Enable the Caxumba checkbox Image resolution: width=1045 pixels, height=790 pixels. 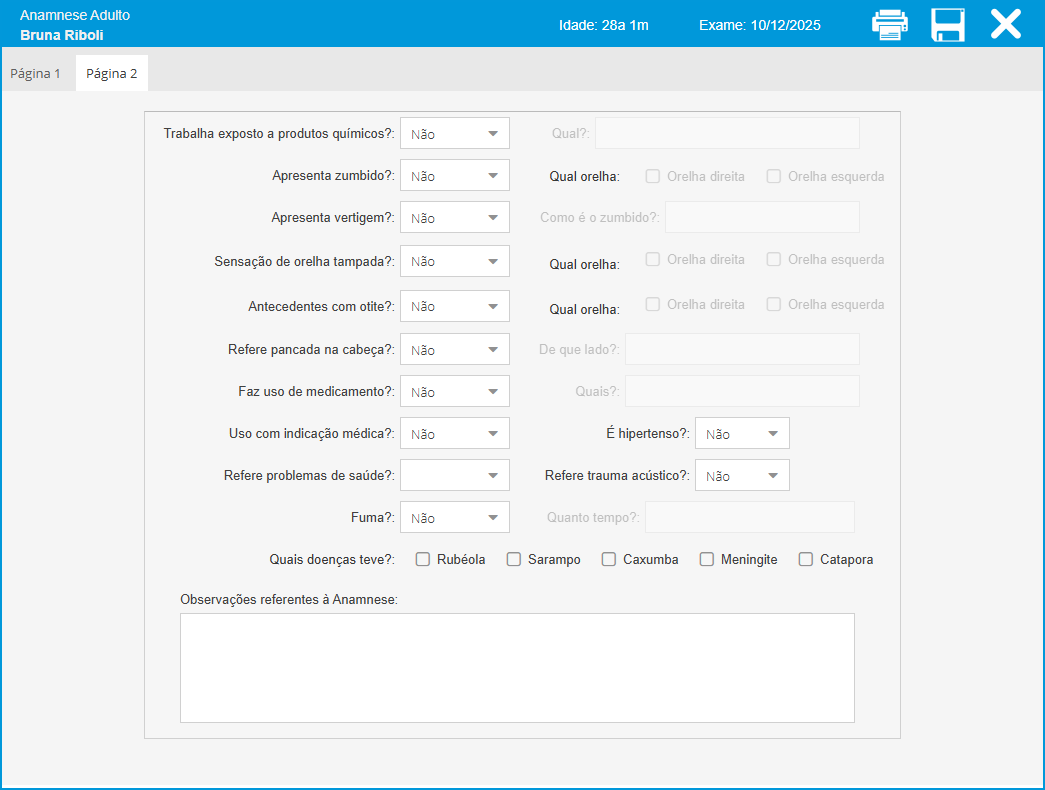tap(609, 560)
